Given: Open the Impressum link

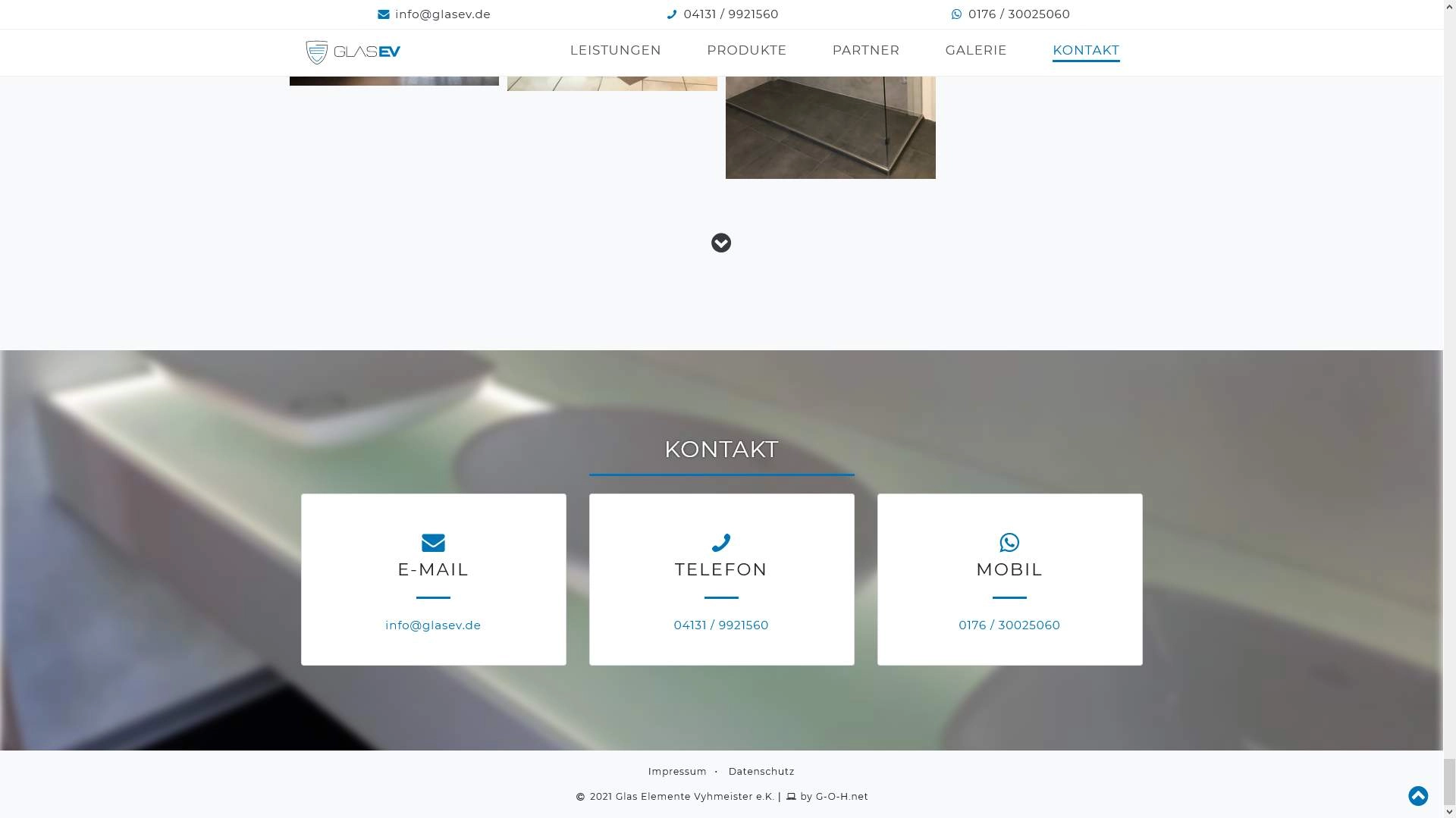Looking at the screenshot, I should tap(677, 772).
